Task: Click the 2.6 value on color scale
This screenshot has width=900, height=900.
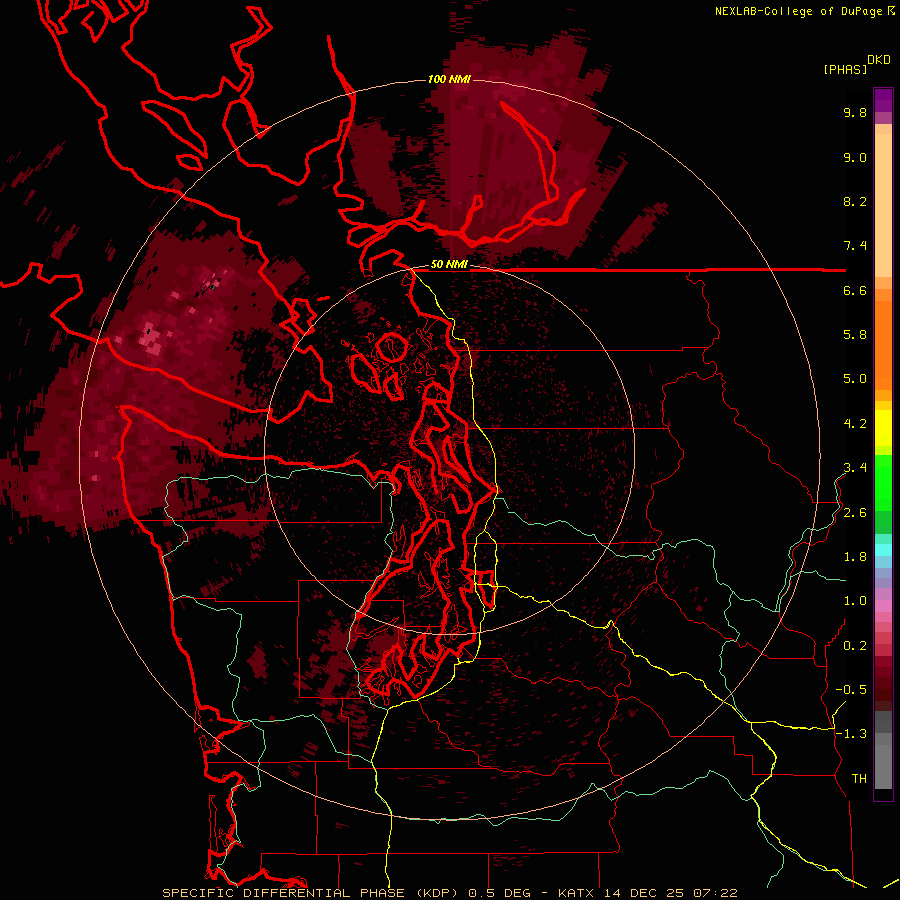Action: (x=855, y=513)
